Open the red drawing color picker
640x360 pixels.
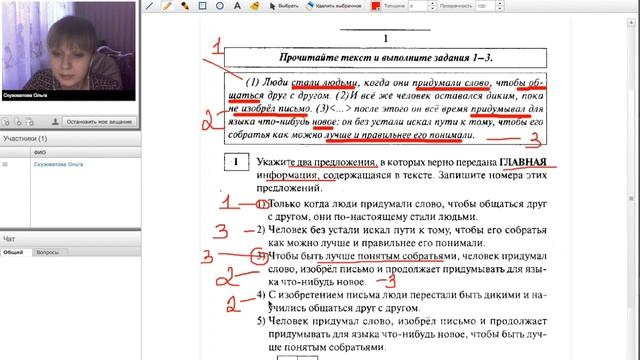point(376,6)
